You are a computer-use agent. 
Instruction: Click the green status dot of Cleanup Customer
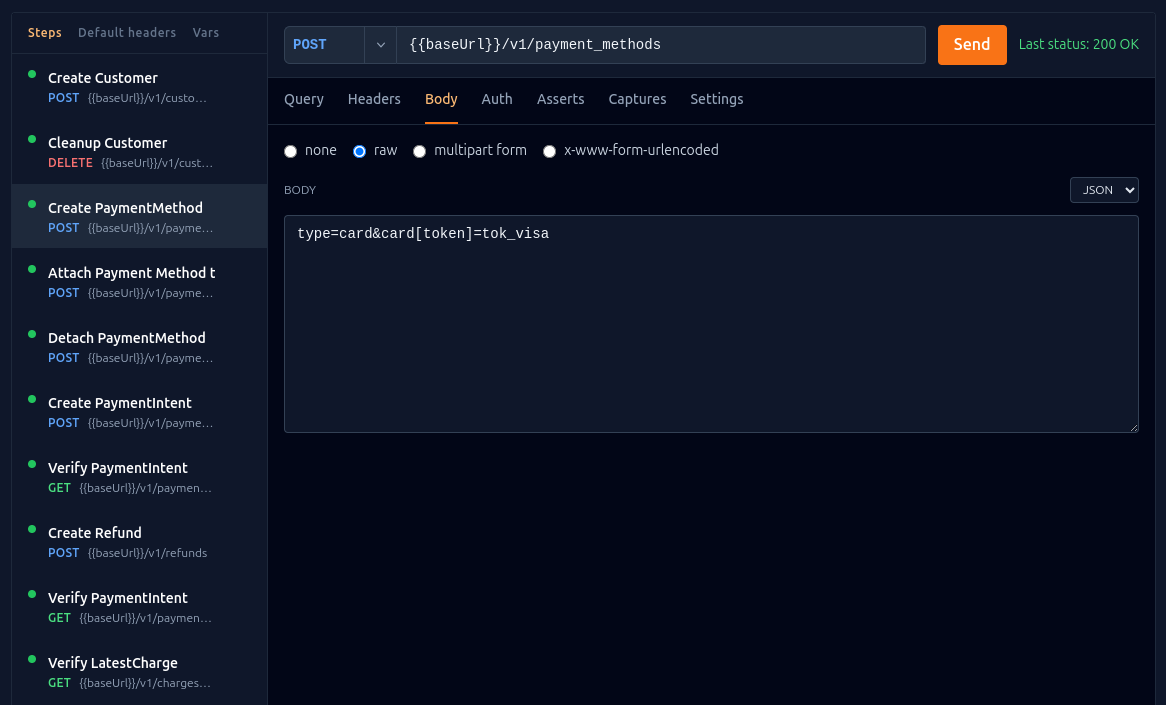(32, 139)
